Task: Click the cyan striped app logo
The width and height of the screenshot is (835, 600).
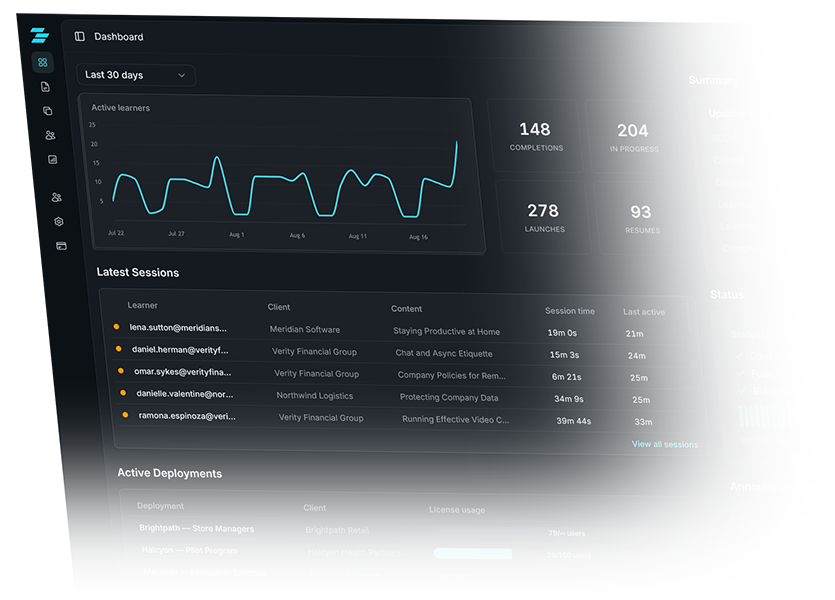Action: [40, 35]
